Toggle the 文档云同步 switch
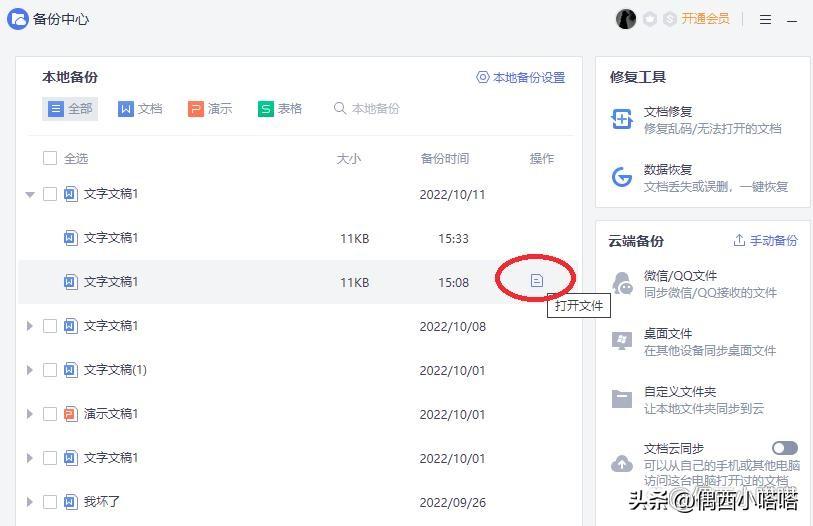Screen dimensions: 813x526 point(784,448)
